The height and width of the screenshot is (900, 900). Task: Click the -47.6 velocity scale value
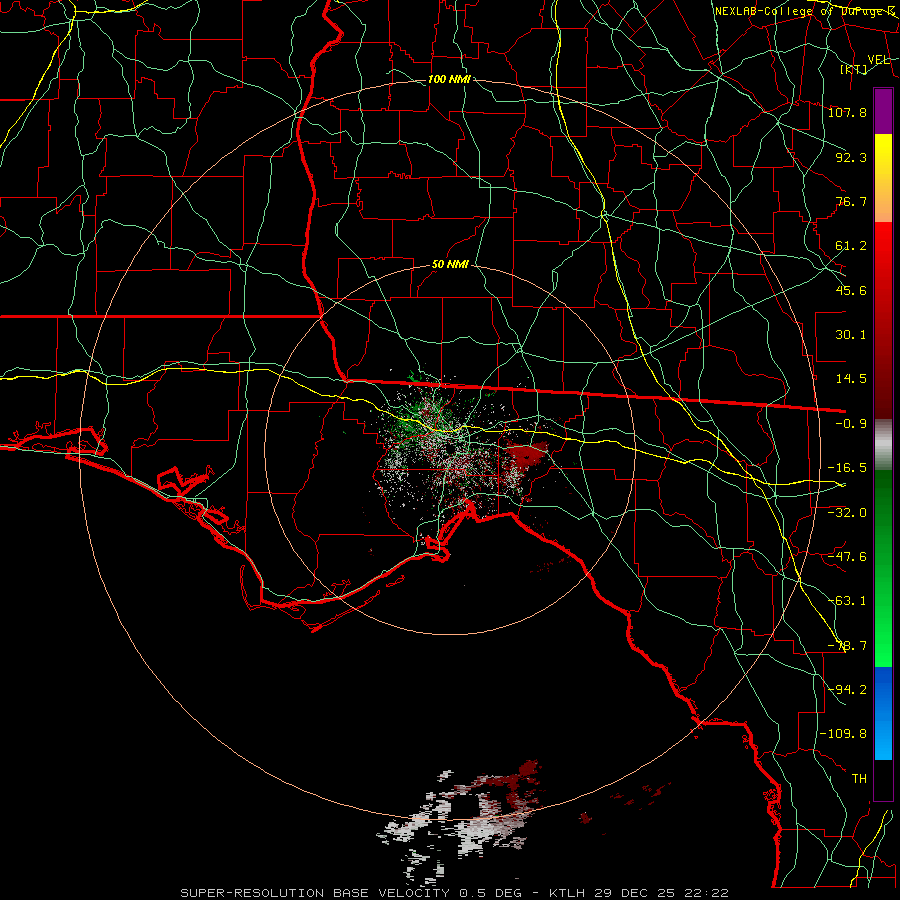(x=847, y=557)
